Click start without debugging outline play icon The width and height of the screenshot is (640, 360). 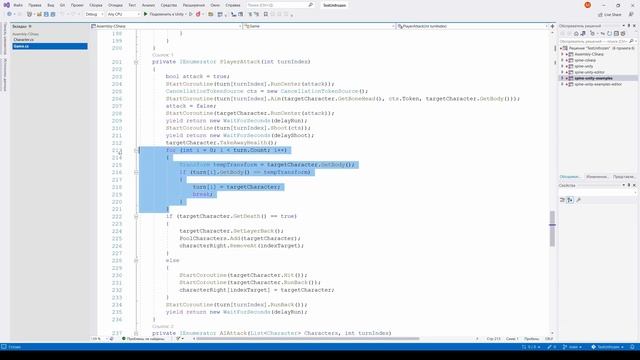191,14
